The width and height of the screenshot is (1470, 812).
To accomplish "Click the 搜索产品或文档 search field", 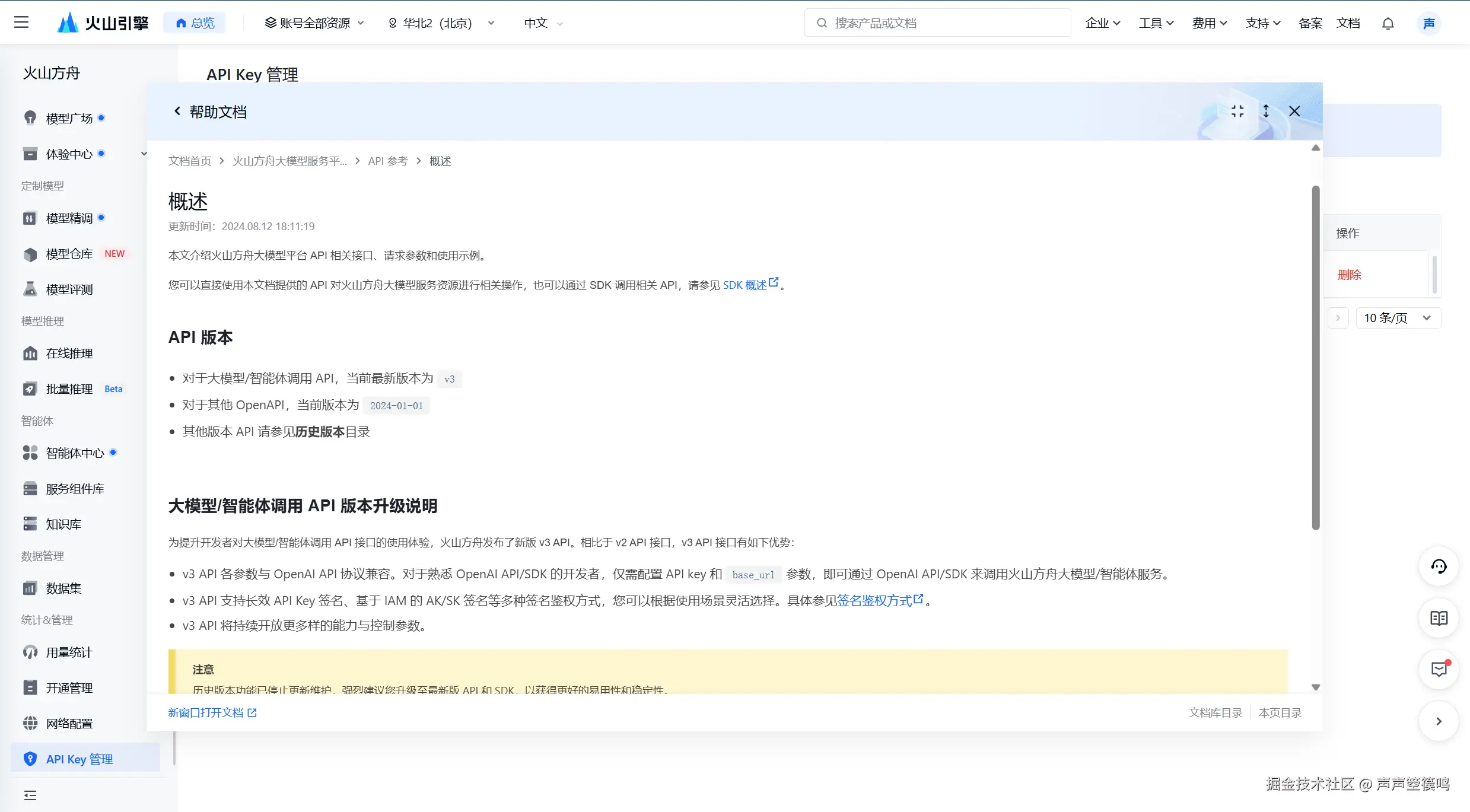I will pos(936,22).
